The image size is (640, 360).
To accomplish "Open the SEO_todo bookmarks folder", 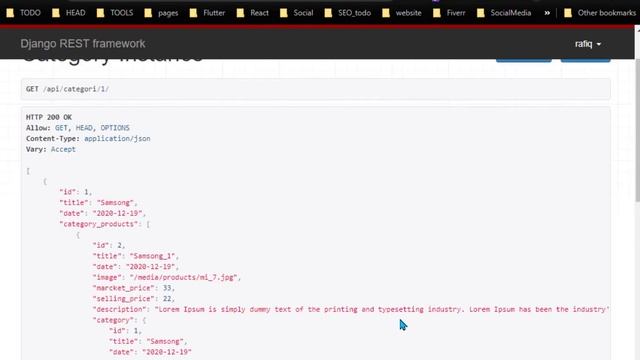I will point(348,13).
